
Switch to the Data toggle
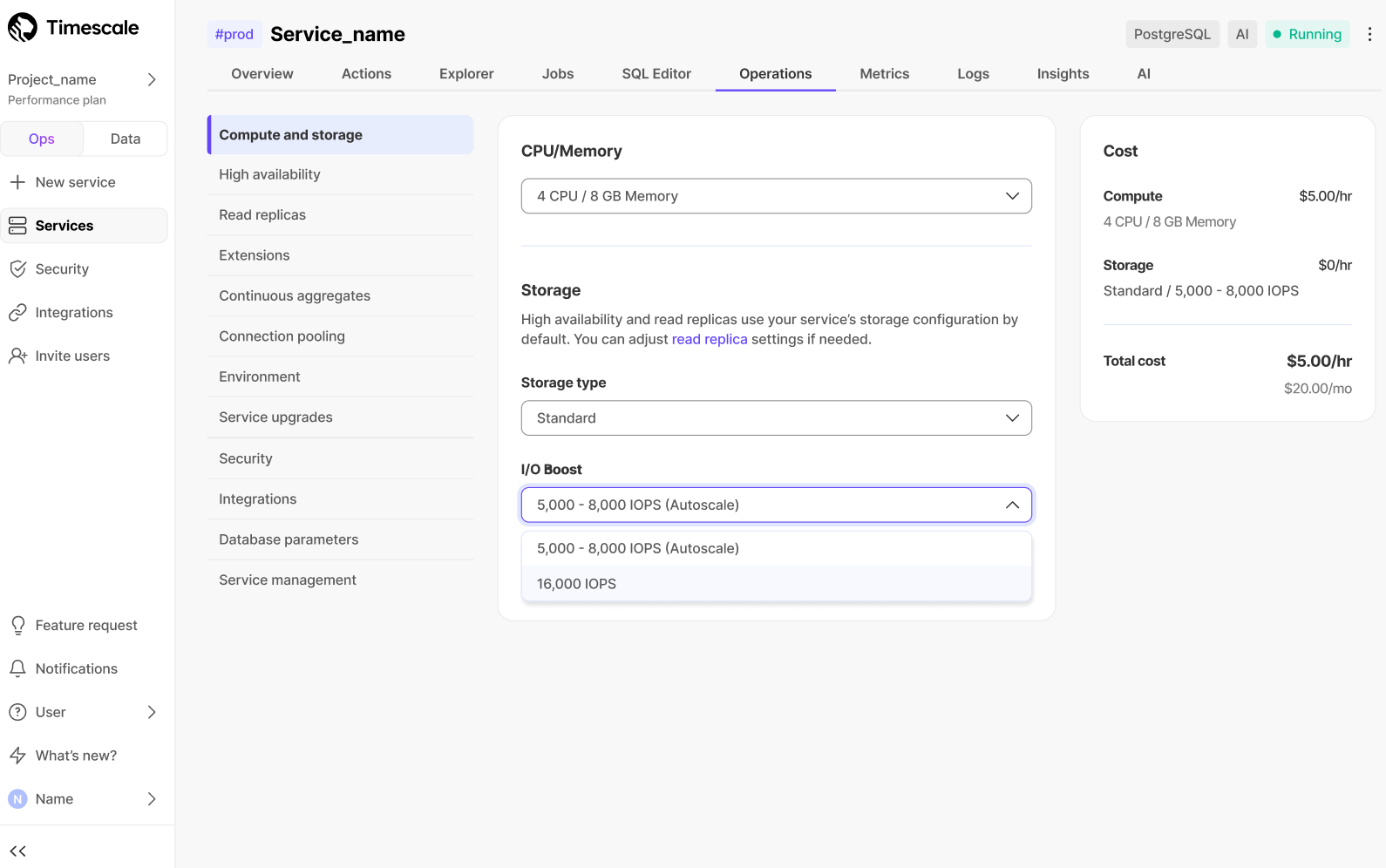(x=126, y=139)
